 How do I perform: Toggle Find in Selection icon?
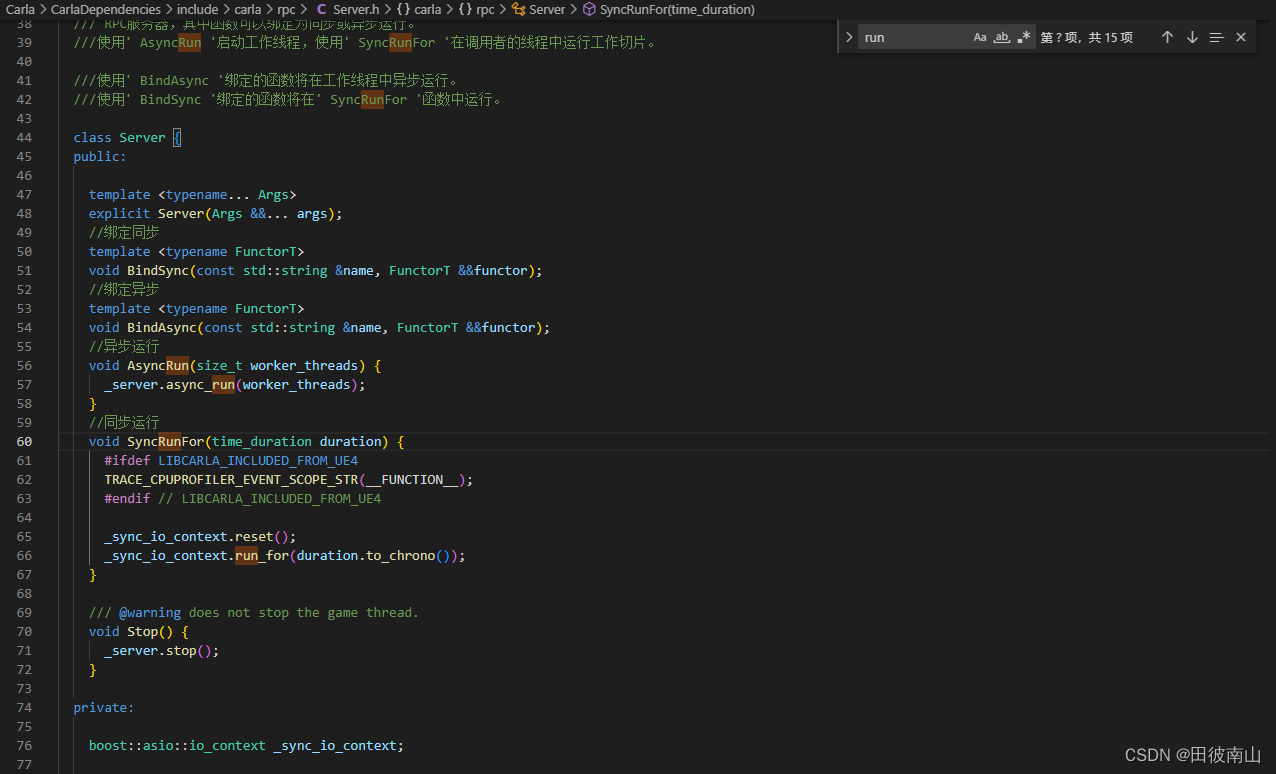point(1216,37)
